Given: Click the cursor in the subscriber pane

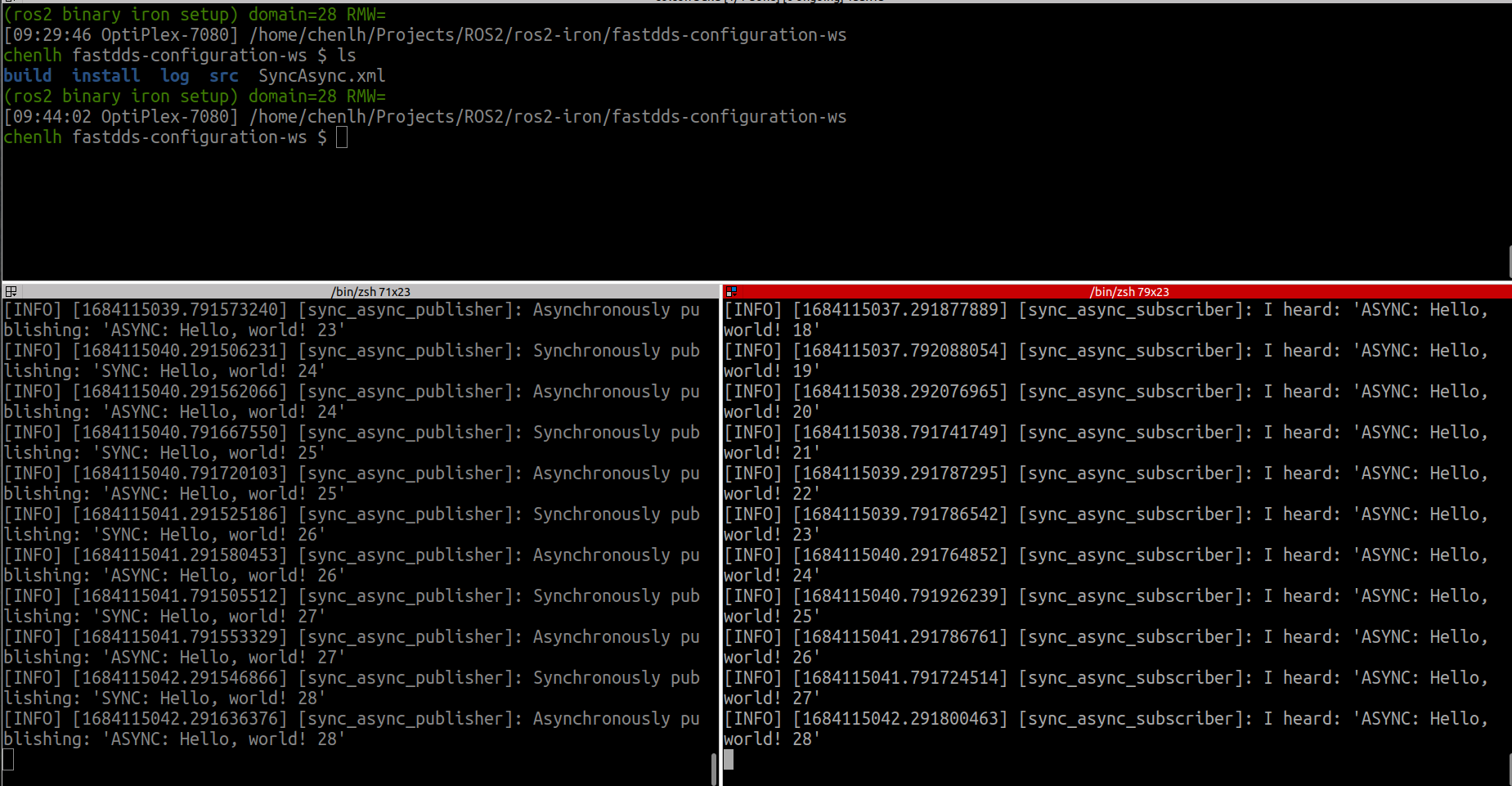Looking at the screenshot, I should tap(729, 760).
